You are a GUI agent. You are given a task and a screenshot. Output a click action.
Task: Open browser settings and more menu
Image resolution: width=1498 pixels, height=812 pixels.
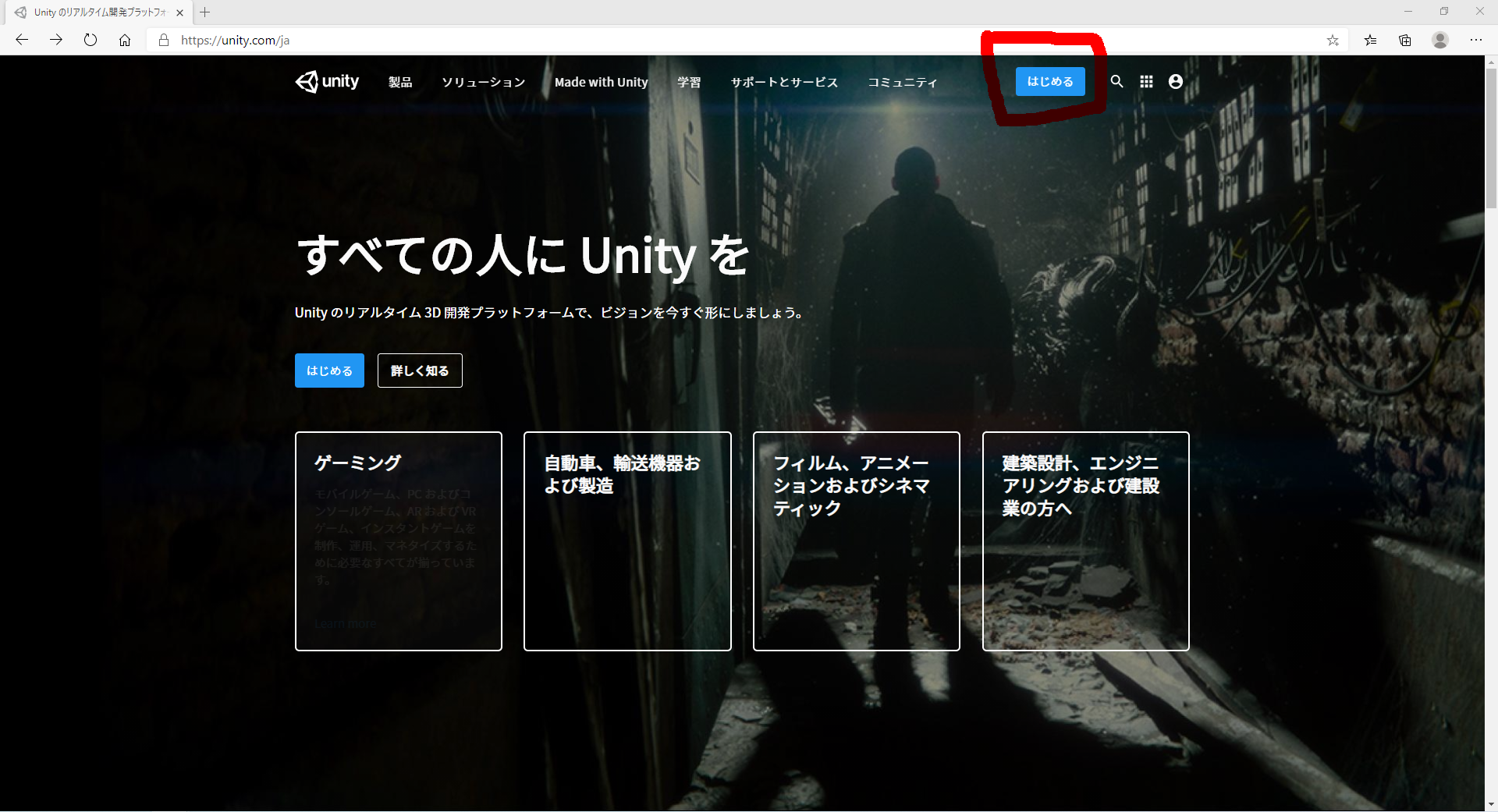pos(1476,40)
